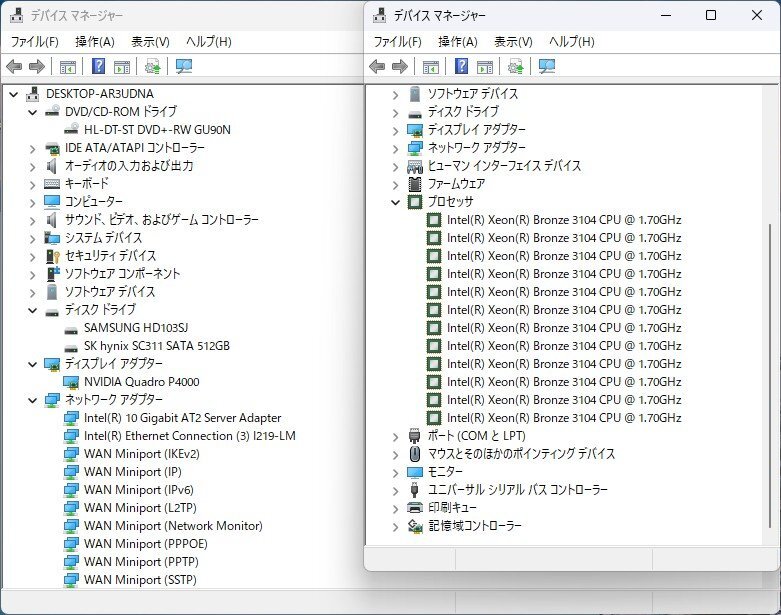Open 表示(V) menu in right window

pos(513,42)
